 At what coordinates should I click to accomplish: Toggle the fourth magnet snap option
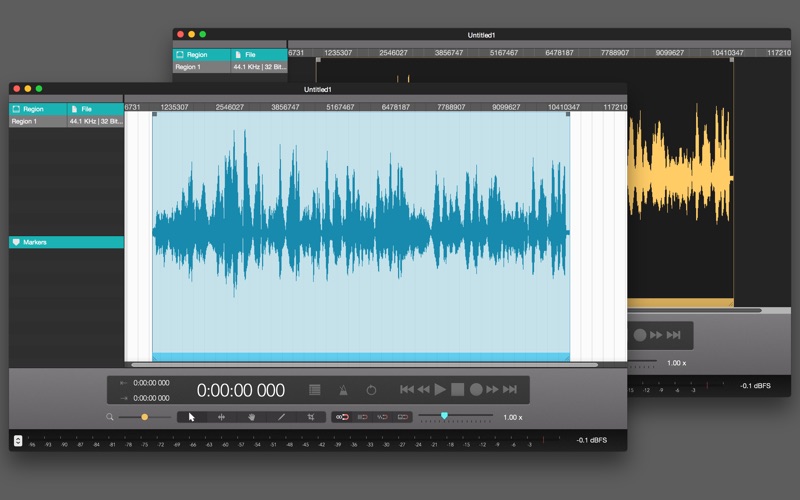pos(403,417)
